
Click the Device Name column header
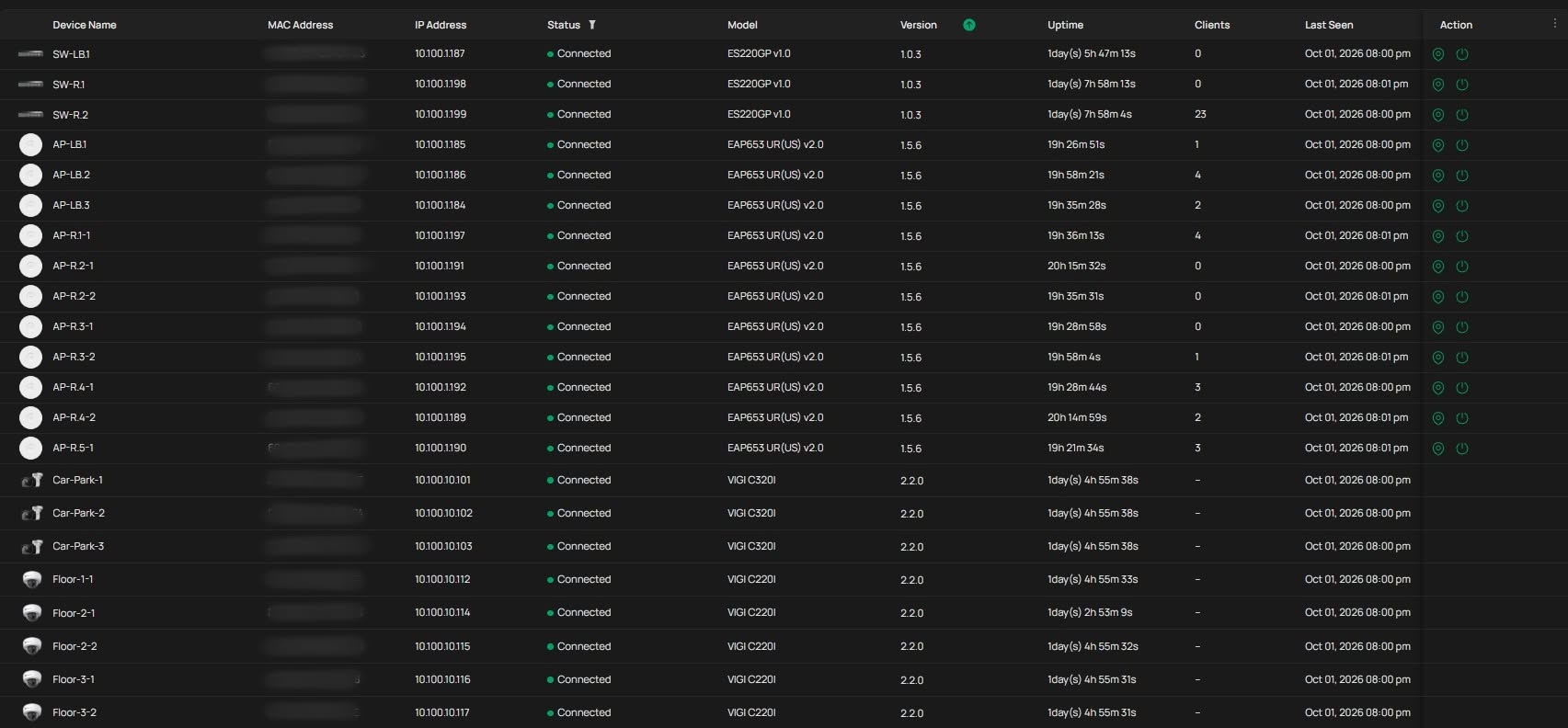pyautogui.click(x=85, y=25)
